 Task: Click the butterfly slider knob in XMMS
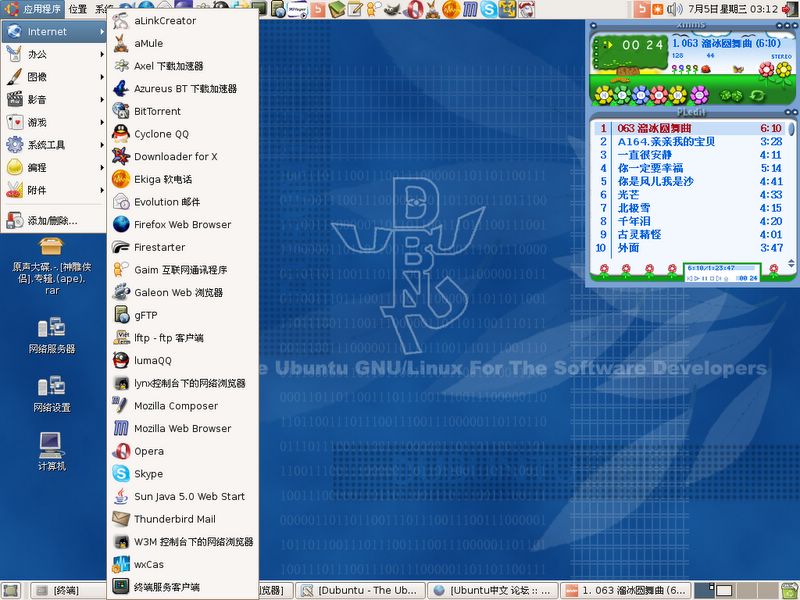(737, 68)
